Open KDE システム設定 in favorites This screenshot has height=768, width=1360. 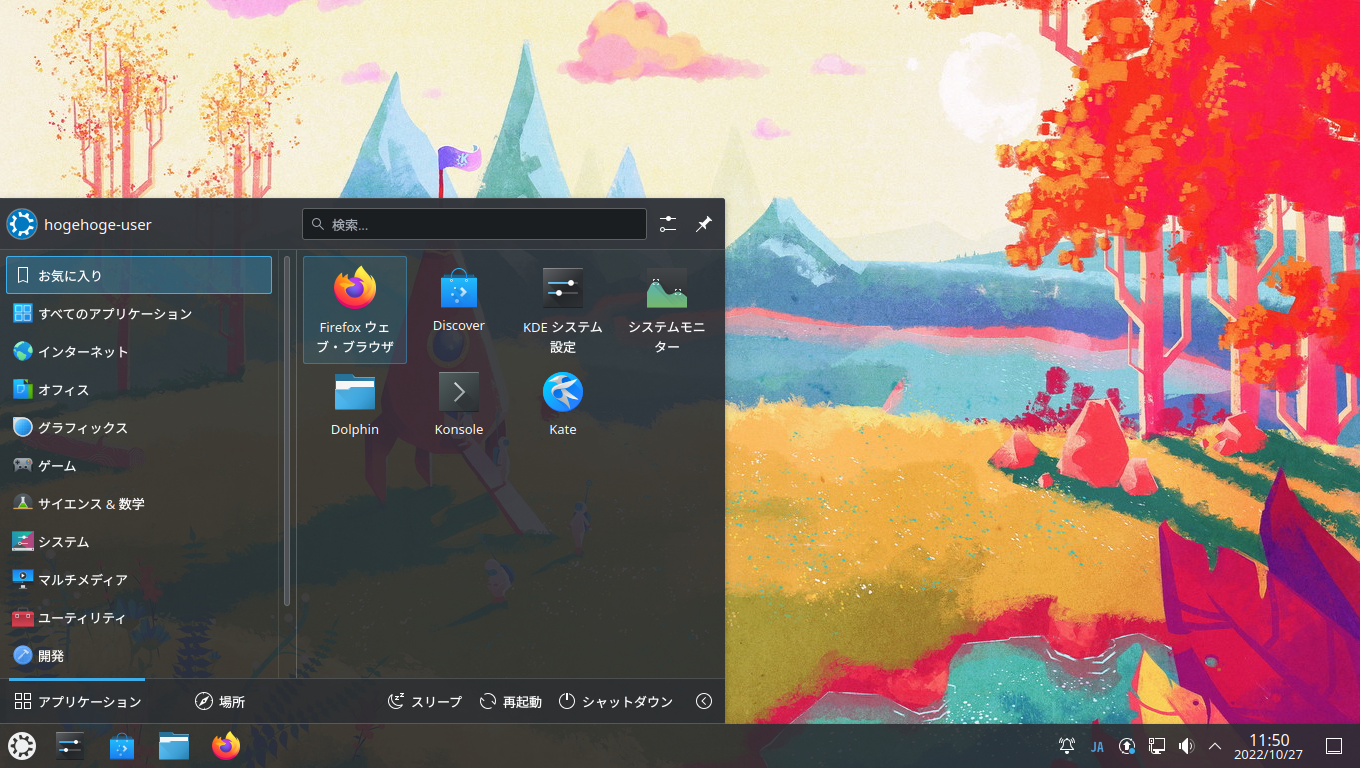coord(563,310)
